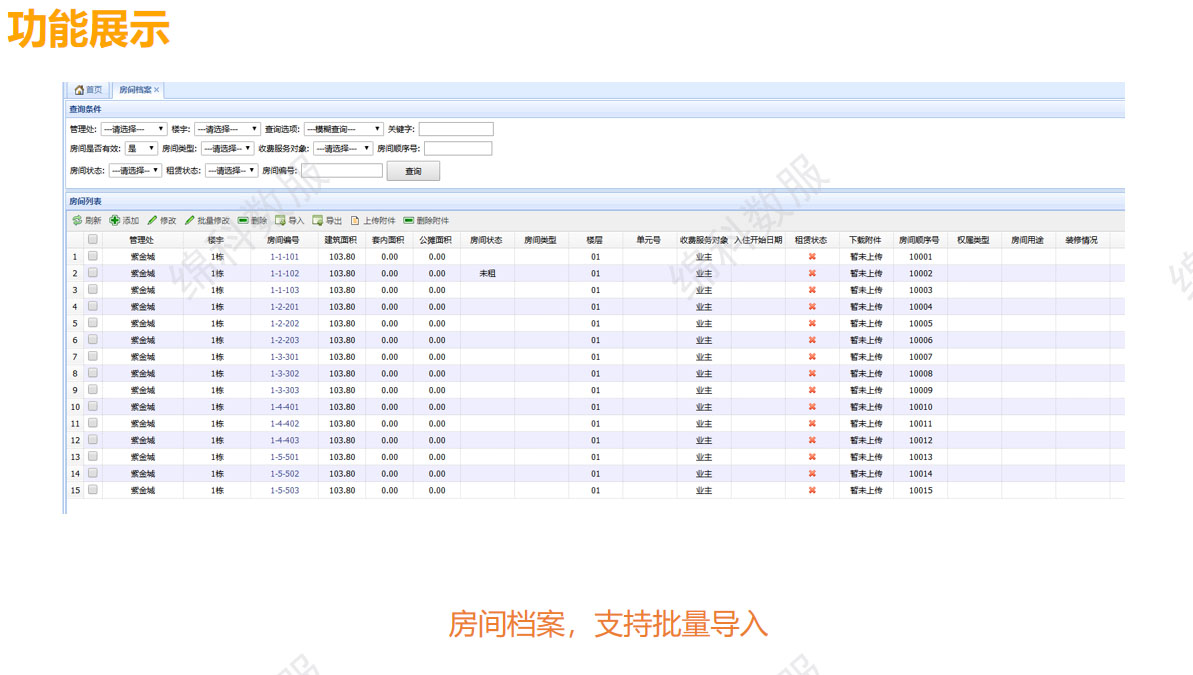This screenshot has width=1193, height=675.
Task: Check the checkbox for row 15 room 1-5-503
Action: click(93, 490)
